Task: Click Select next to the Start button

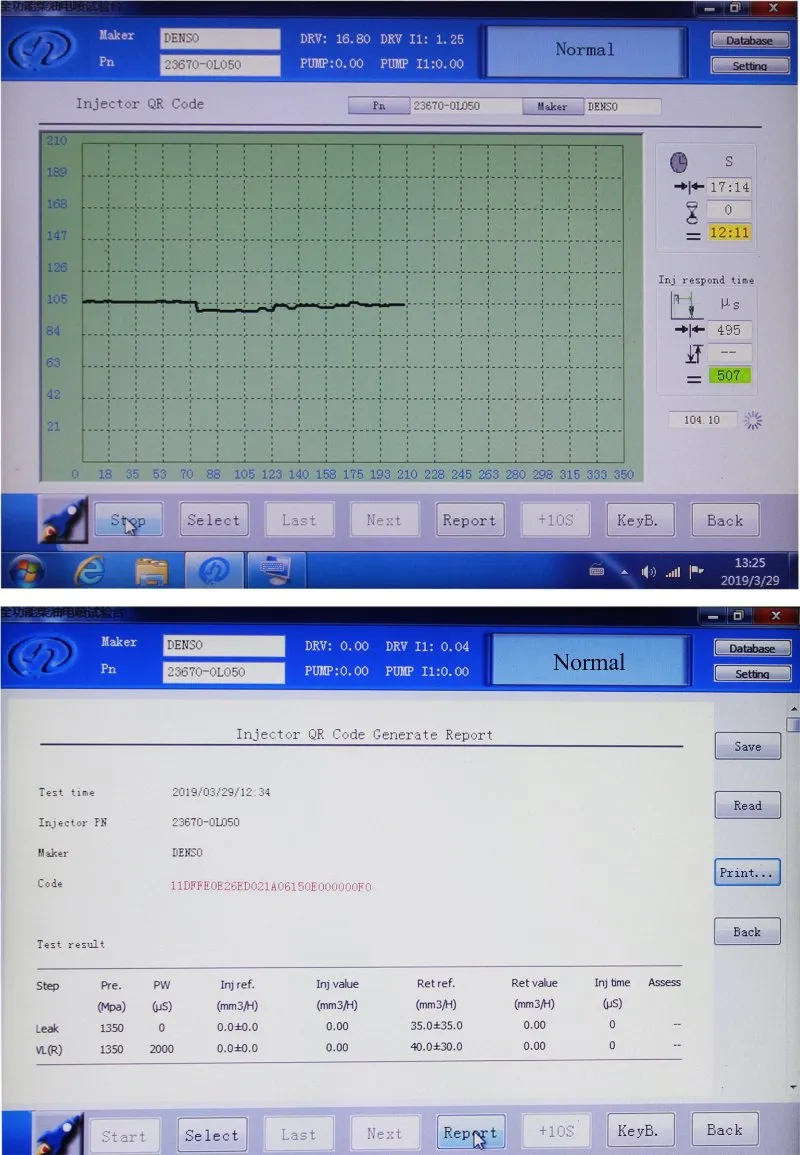Action: [x=211, y=1135]
